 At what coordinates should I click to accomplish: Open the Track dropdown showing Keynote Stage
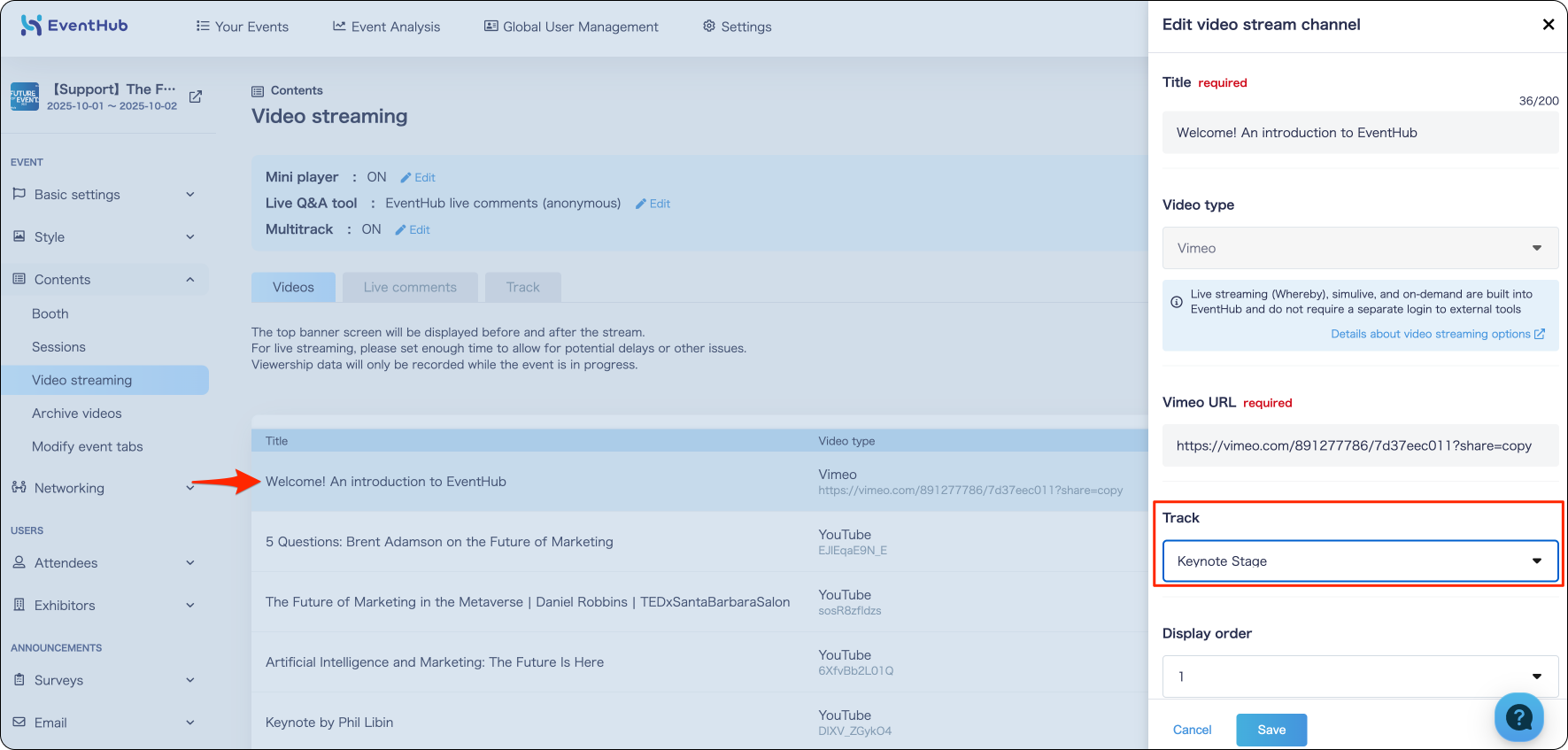point(1360,561)
